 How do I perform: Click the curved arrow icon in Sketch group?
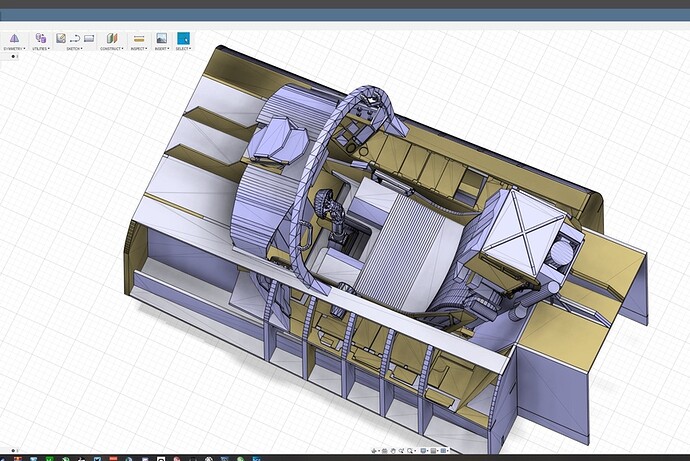point(74,39)
